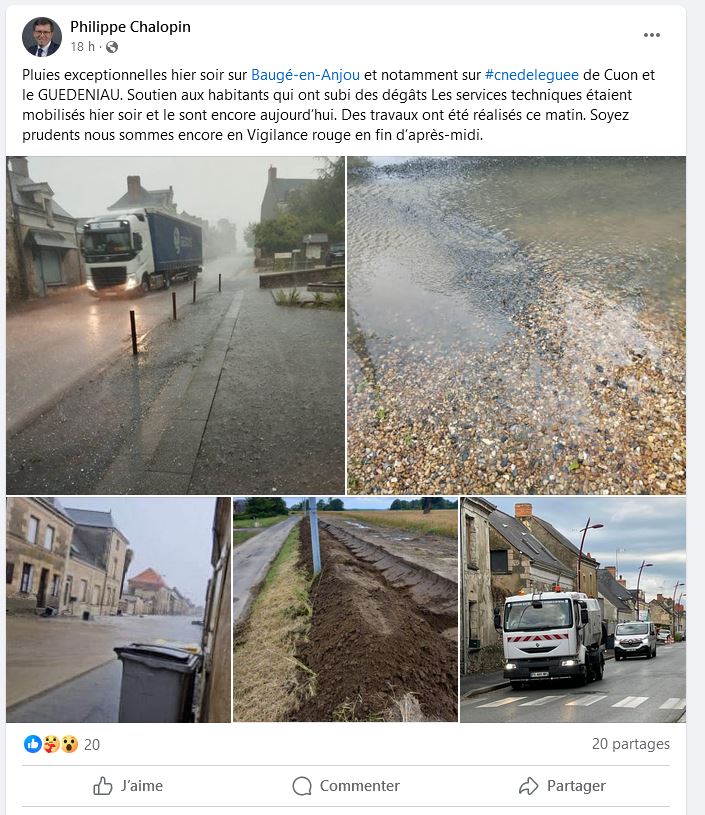Open the flooded street with bin photo

coord(119,610)
